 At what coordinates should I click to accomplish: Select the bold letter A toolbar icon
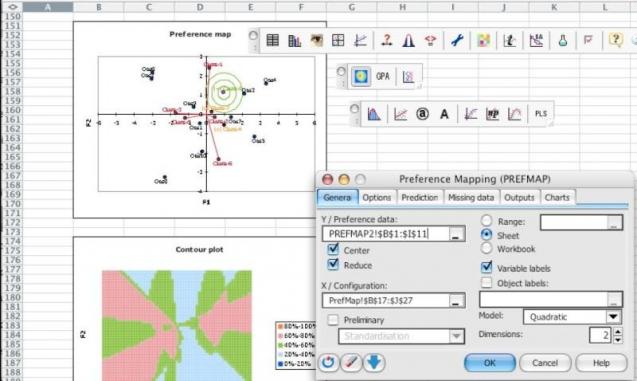pyautogui.click(x=444, y=114)
